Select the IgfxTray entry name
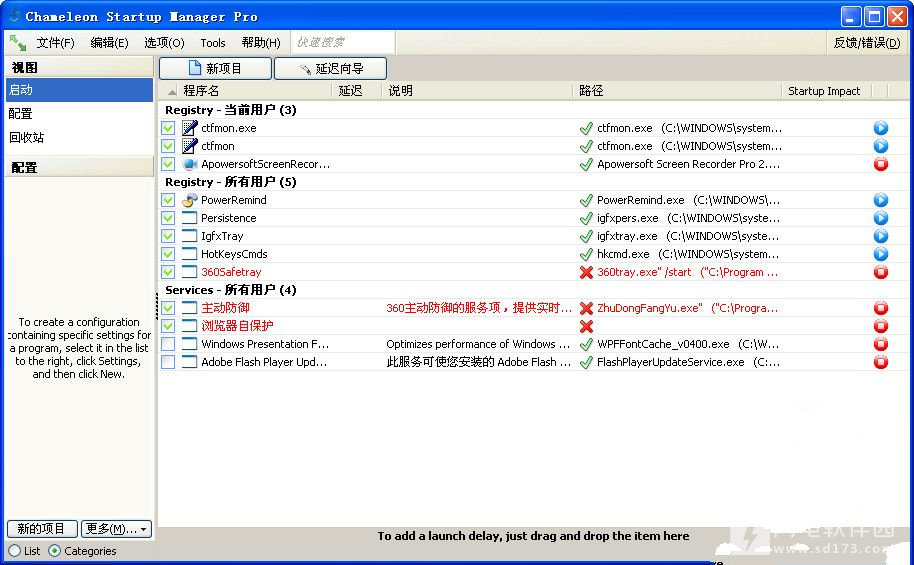 [222, 236]
